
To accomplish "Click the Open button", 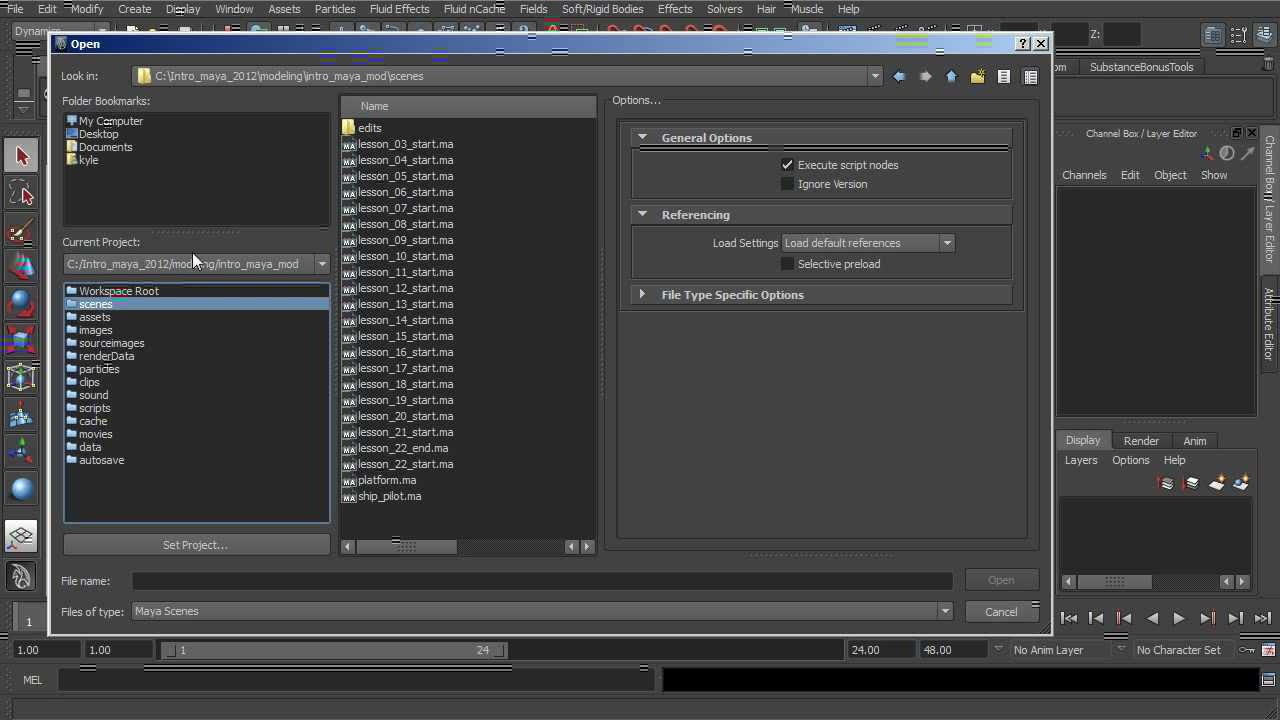I will 1001,580.
